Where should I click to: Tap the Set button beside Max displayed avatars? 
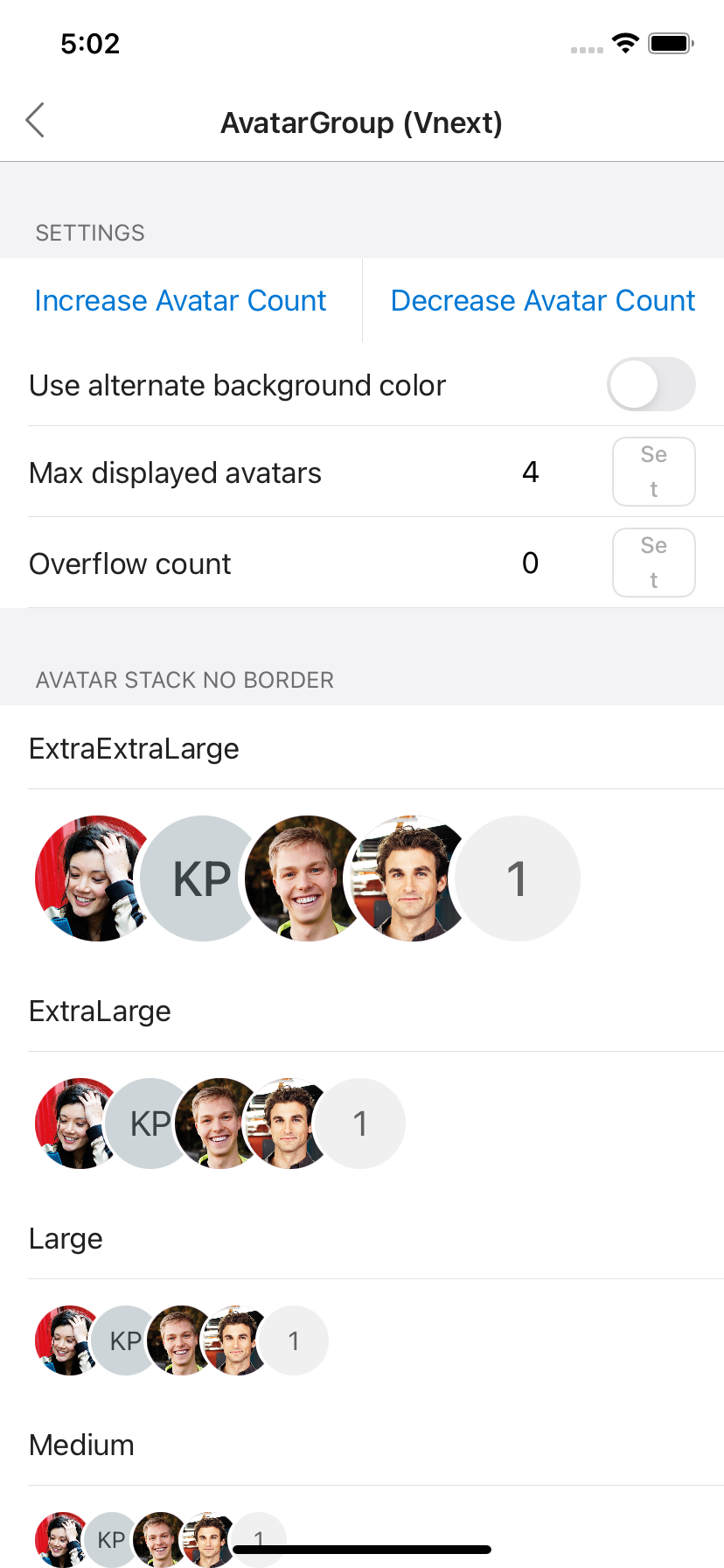[x=653, y=472]
